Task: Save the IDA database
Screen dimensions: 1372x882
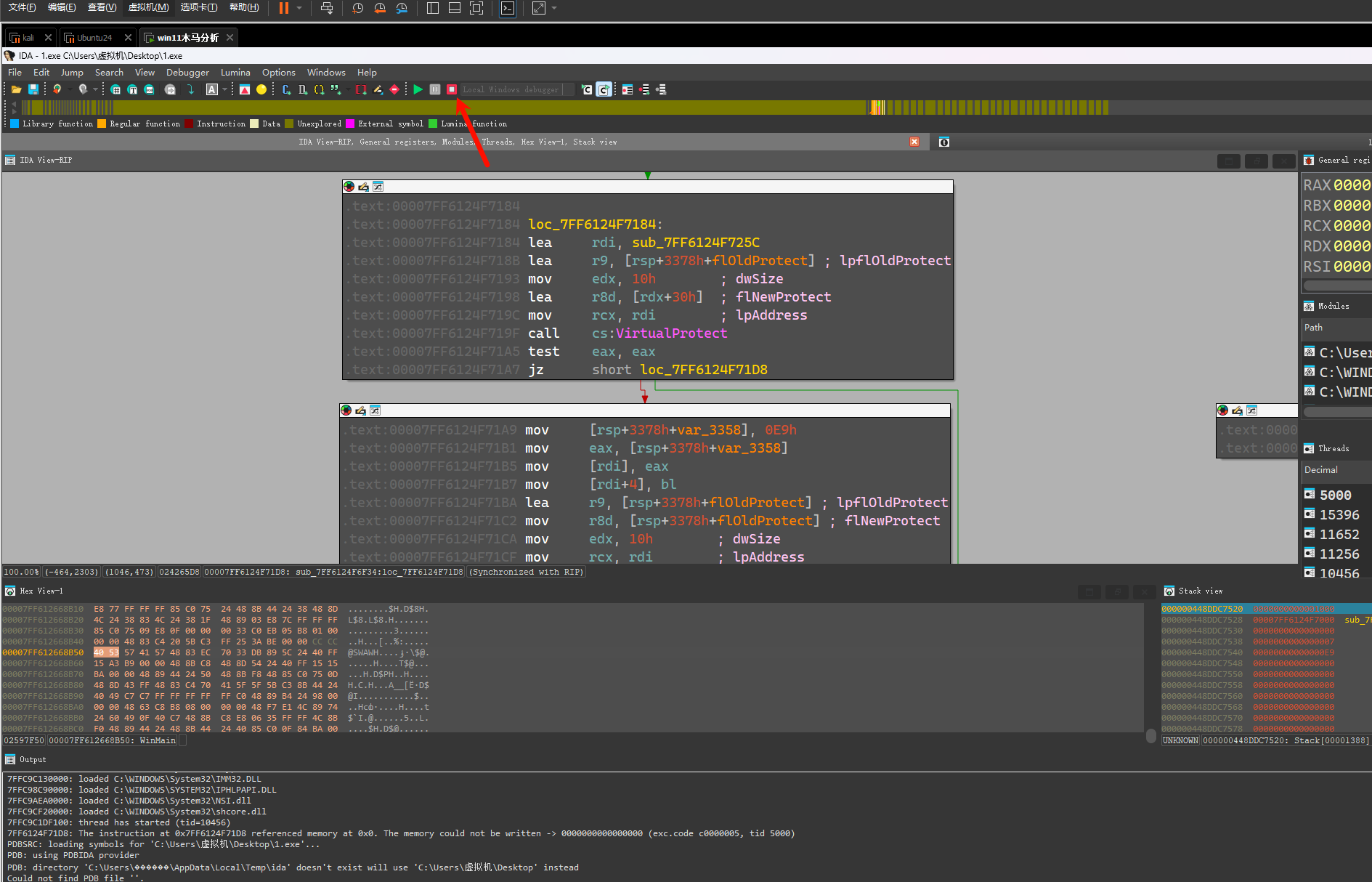Action: coord(33,89)
